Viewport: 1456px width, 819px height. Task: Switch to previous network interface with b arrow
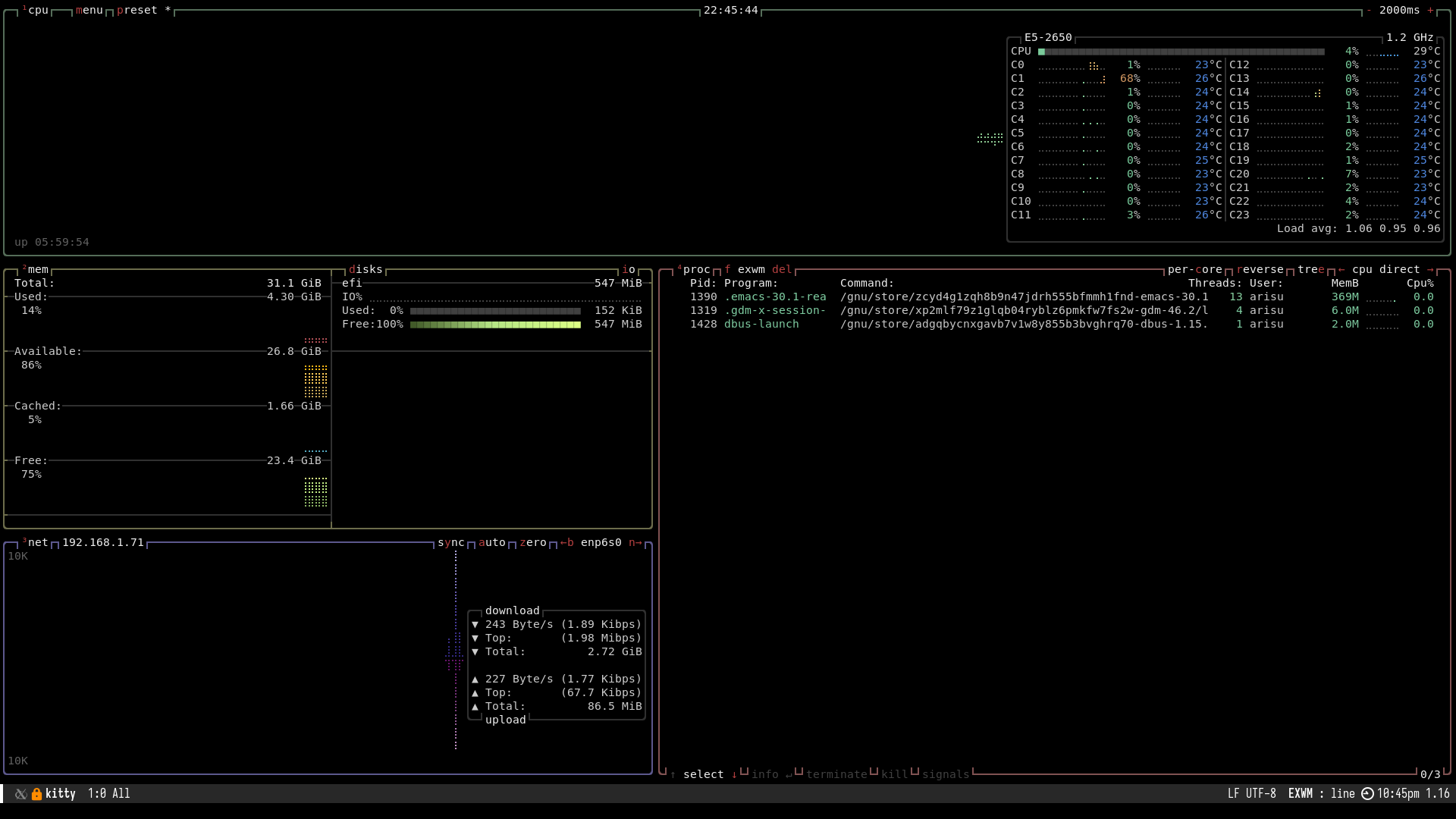tap(566, 542)
